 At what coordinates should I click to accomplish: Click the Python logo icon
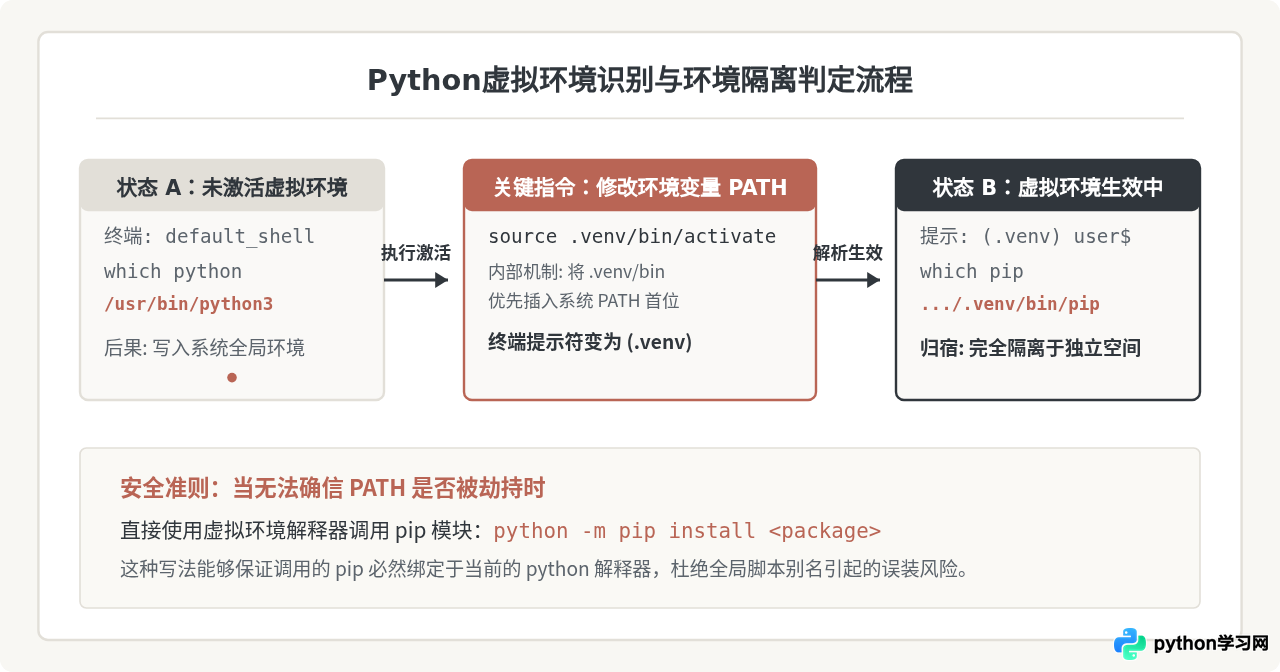(1130, 644)
